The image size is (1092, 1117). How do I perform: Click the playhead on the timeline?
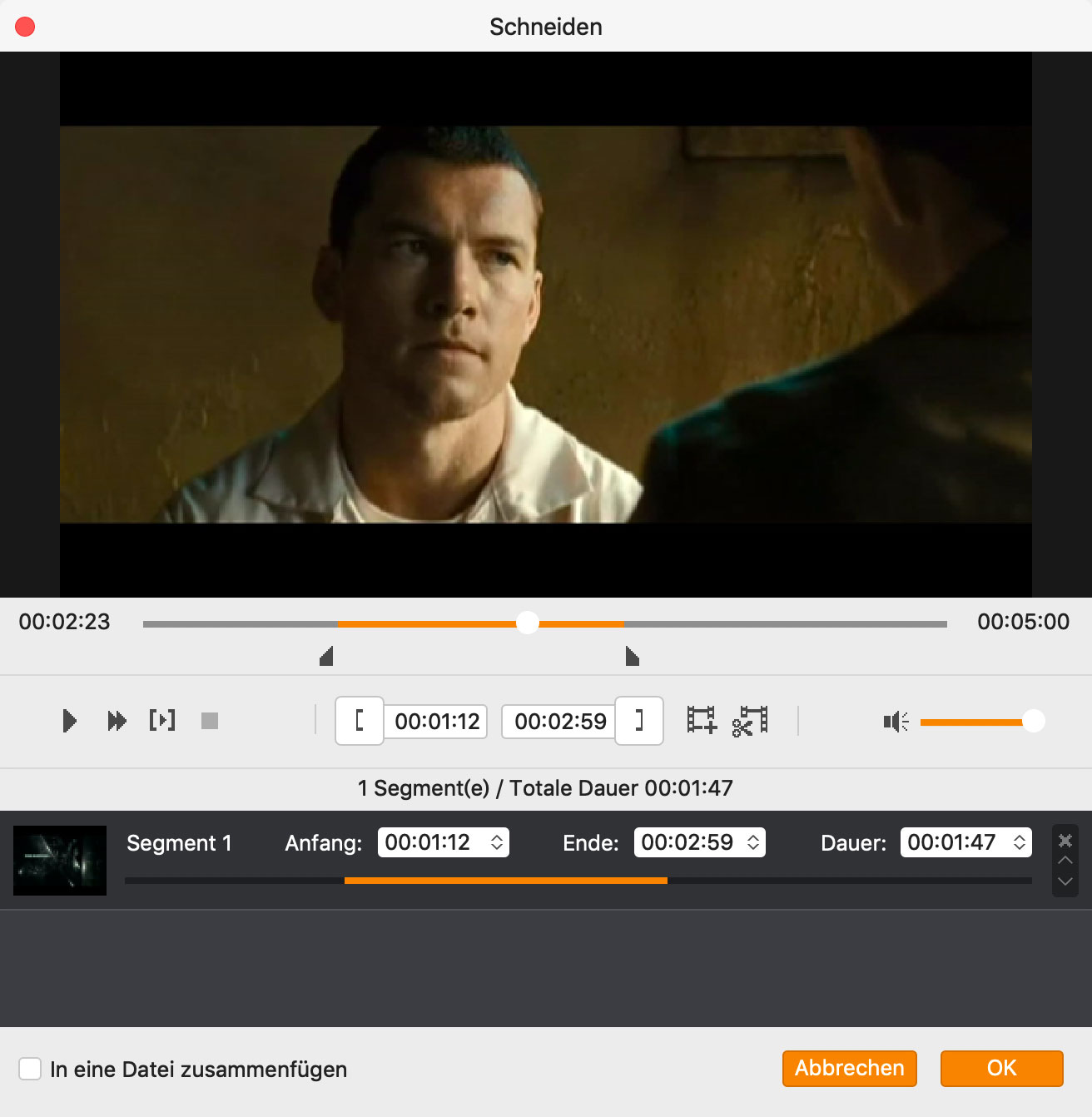(528, 623)
